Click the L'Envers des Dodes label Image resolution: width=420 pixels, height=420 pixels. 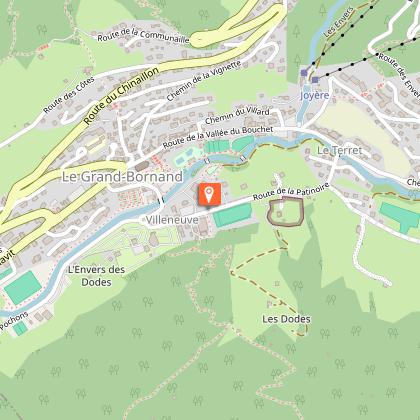tap(96, 276)
